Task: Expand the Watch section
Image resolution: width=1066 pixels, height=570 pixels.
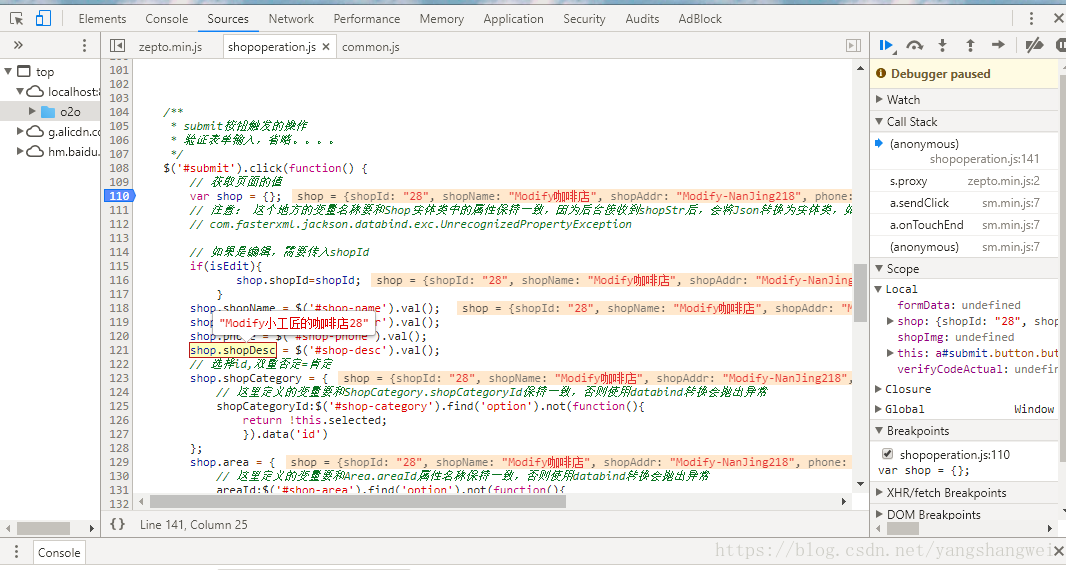Action: (903, 99)
